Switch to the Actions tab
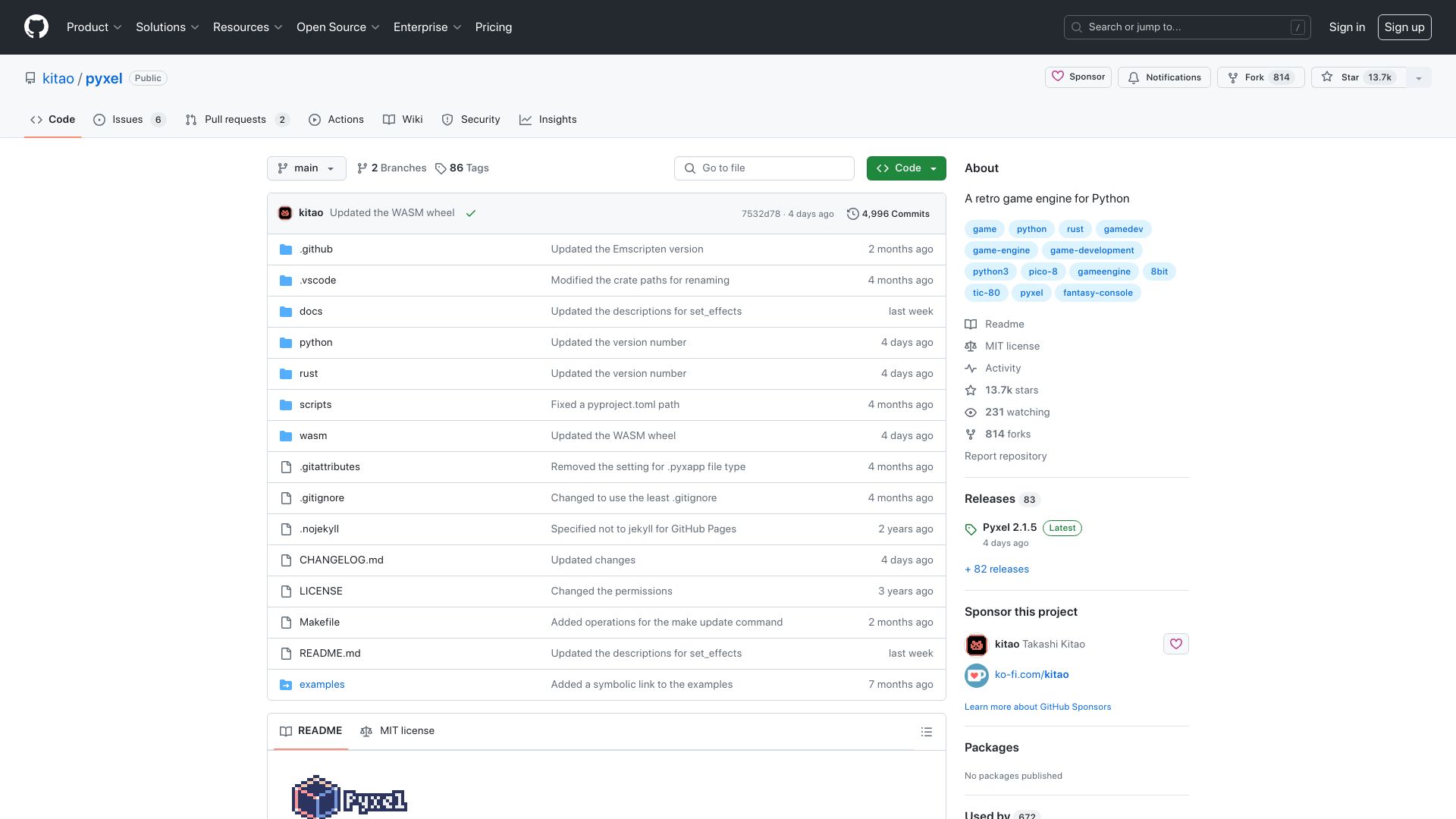Screen dimensions: 1456x819 click(x=337, y=120)
